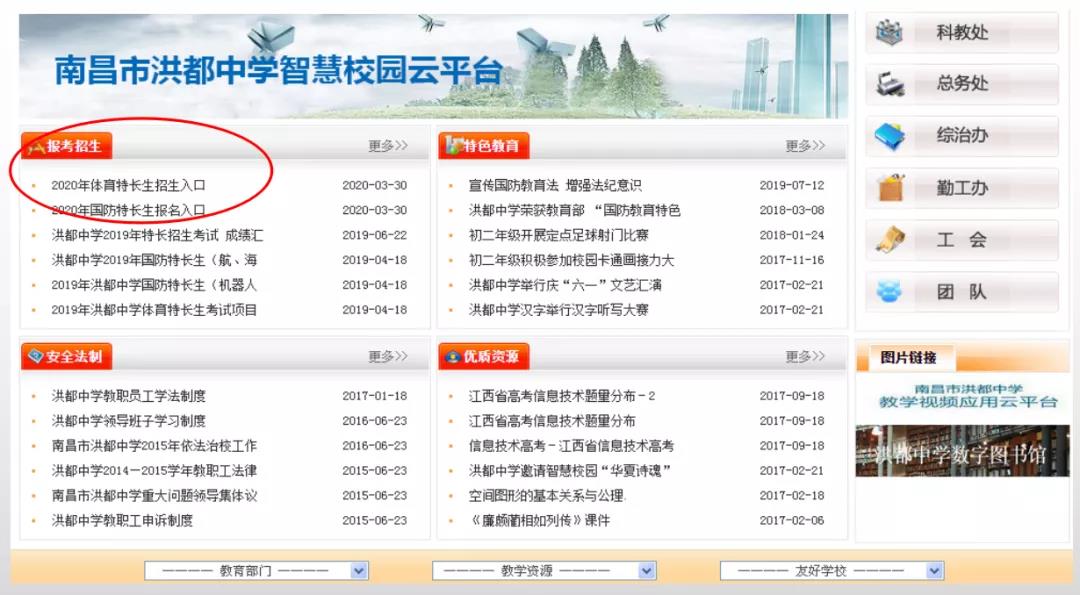This screenshot has height=595, width=1080.
Task: Open 江西省高考信息技术题量分布 link
Action: coord(552,421)
